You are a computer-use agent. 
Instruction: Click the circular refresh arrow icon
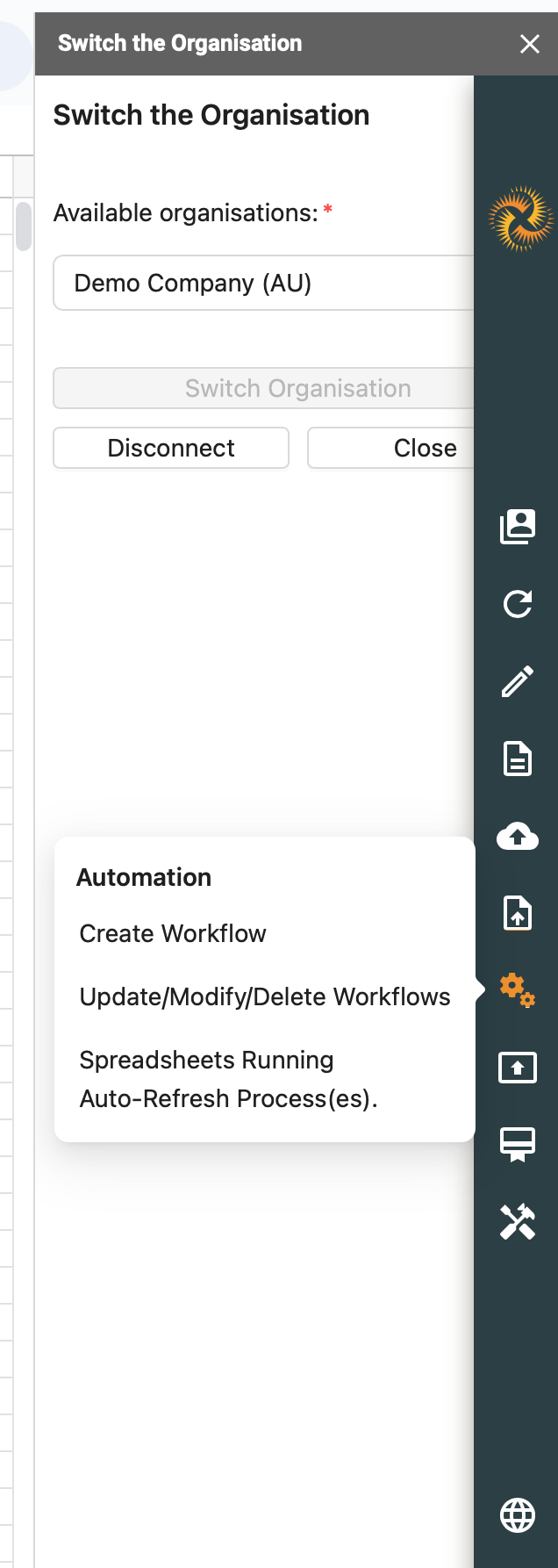518,604
